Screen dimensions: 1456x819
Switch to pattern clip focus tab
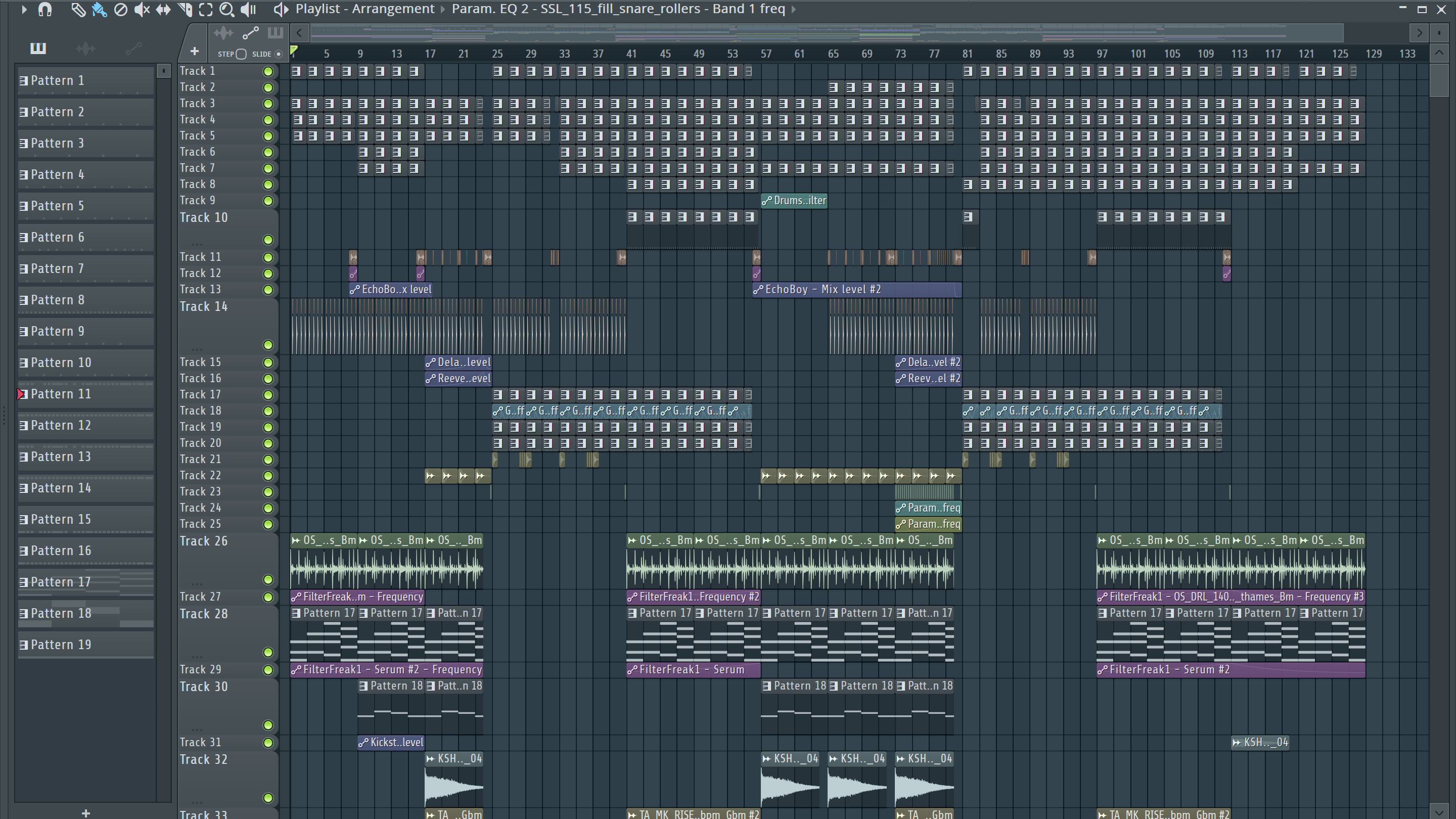(275, 33)
